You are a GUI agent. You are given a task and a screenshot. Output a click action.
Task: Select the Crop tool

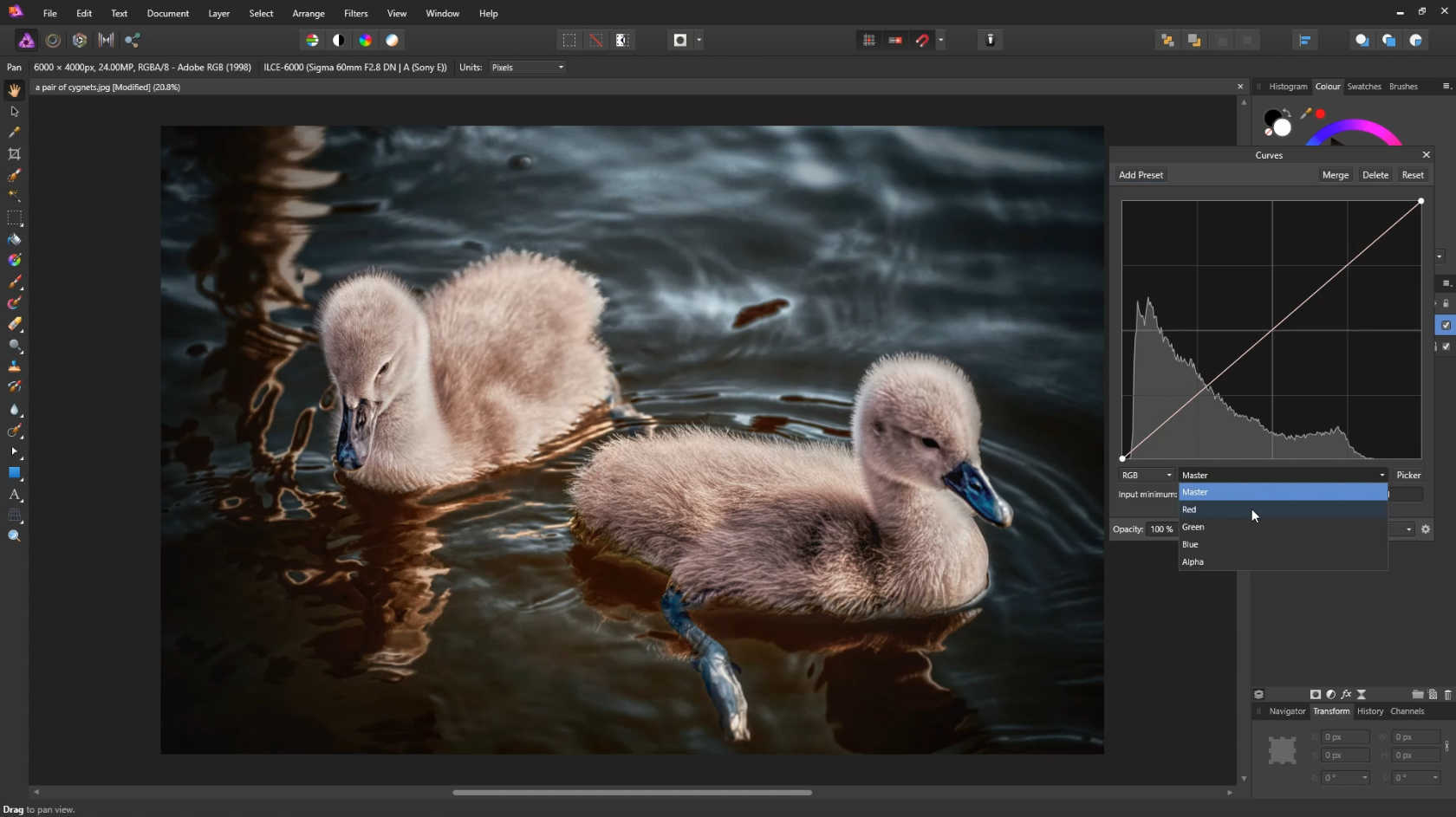[14, 154]
